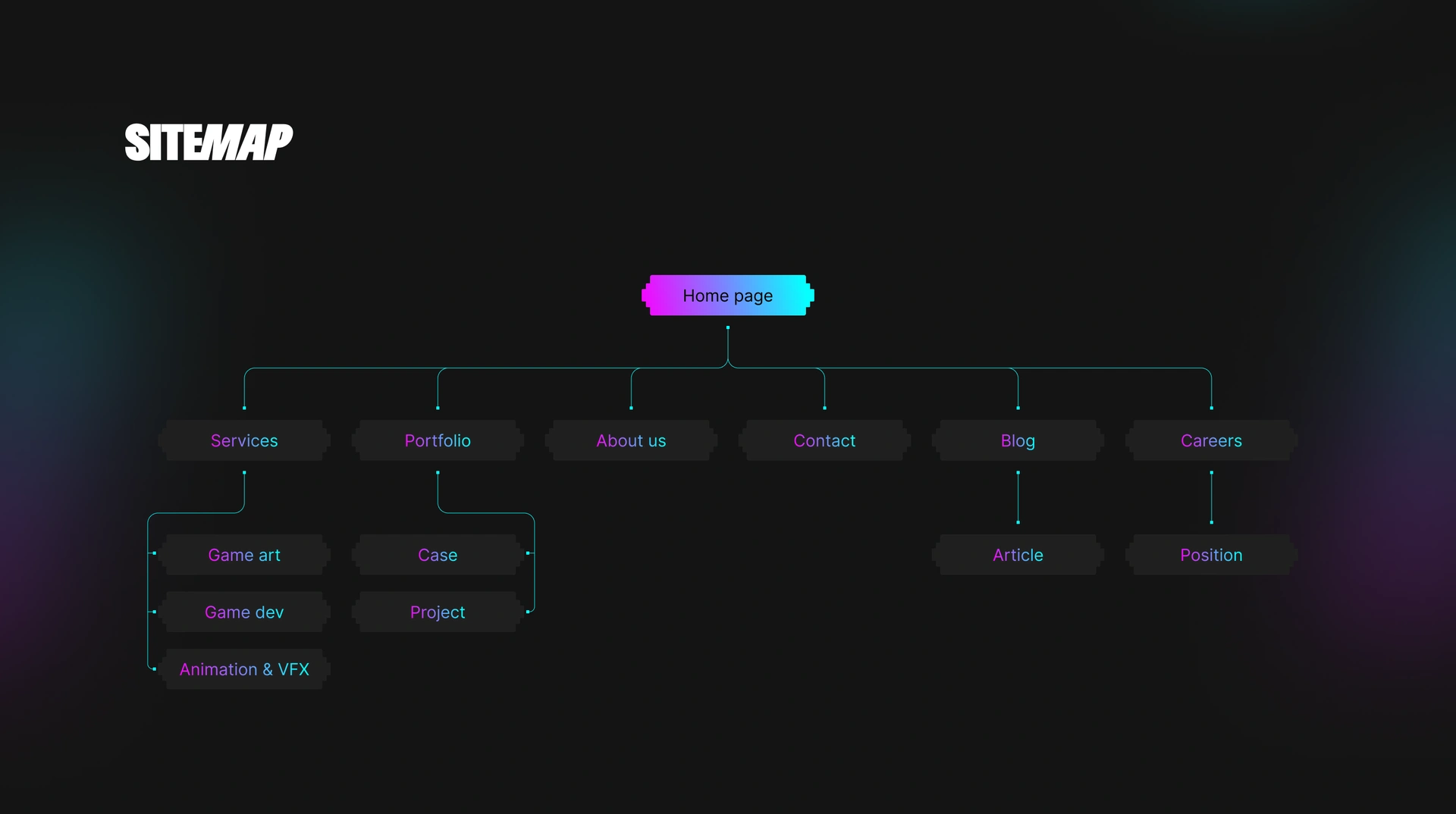Click the SITEMAP title heading

(x=209, y=142)
